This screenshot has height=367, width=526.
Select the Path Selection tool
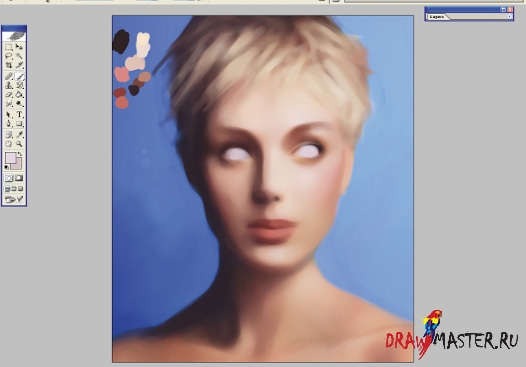[9, 115]
